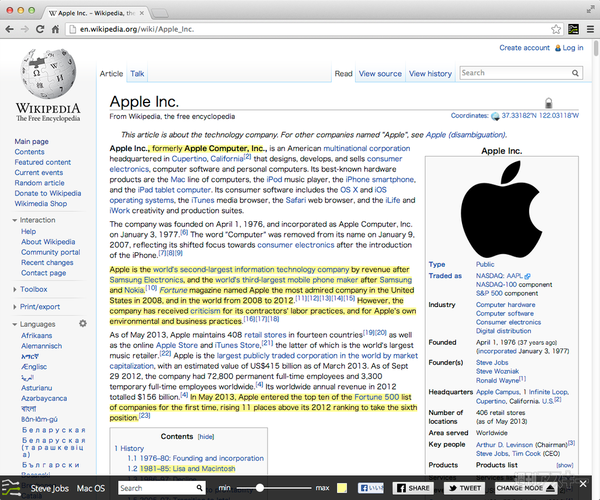Click the Log in link
600x500 pixels.
tap(573, 48)
